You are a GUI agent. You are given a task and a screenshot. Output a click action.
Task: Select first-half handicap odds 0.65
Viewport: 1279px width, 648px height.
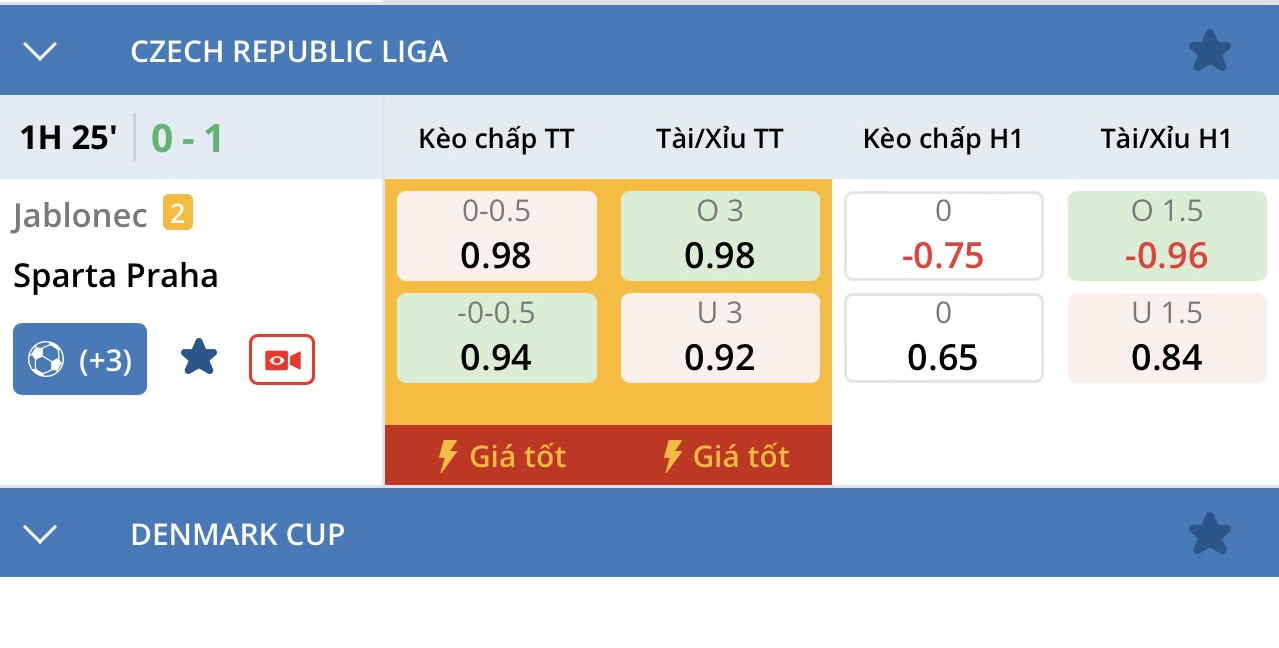pyautogui.click(x=943, y=338)
